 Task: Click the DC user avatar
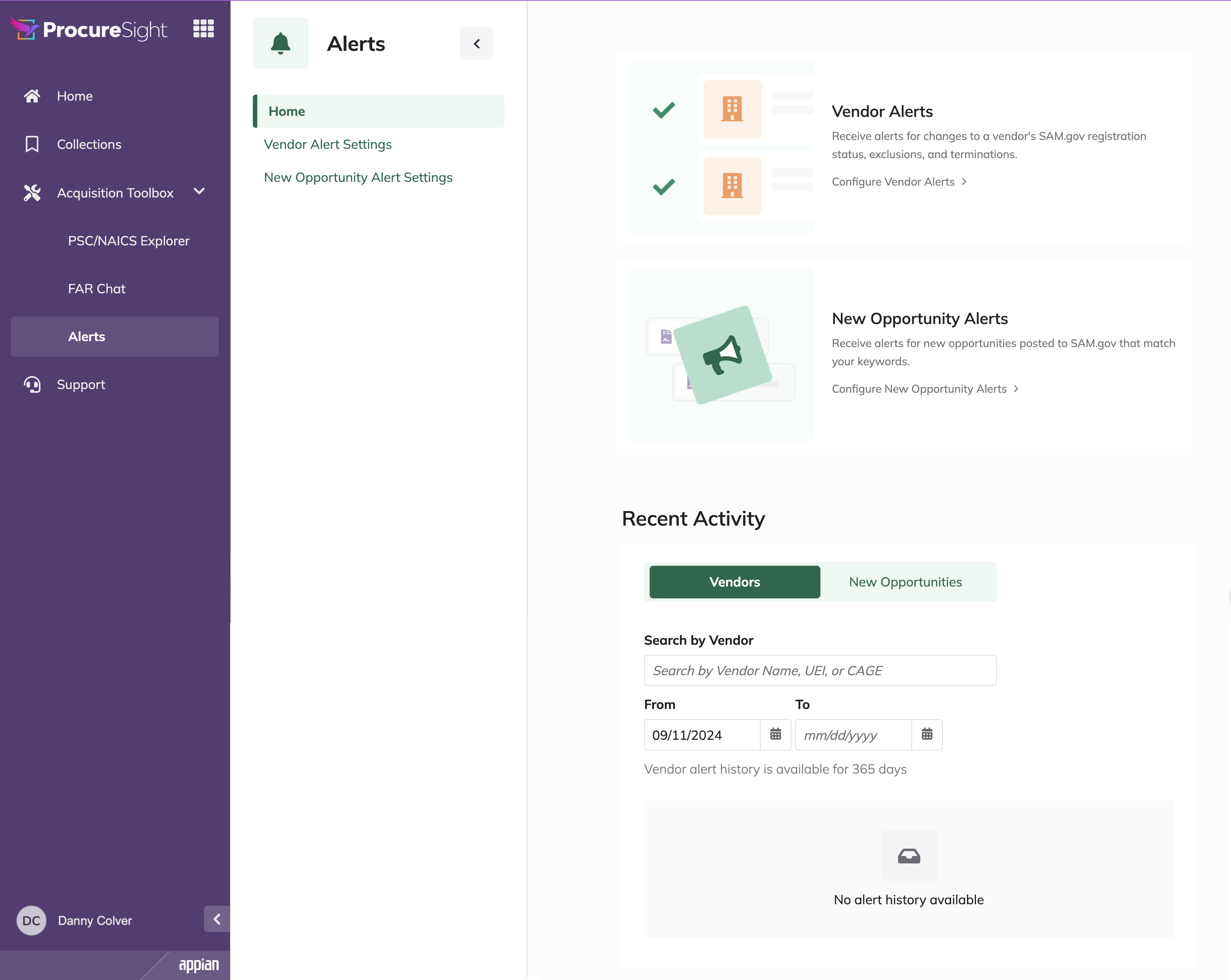coord(32,920)
